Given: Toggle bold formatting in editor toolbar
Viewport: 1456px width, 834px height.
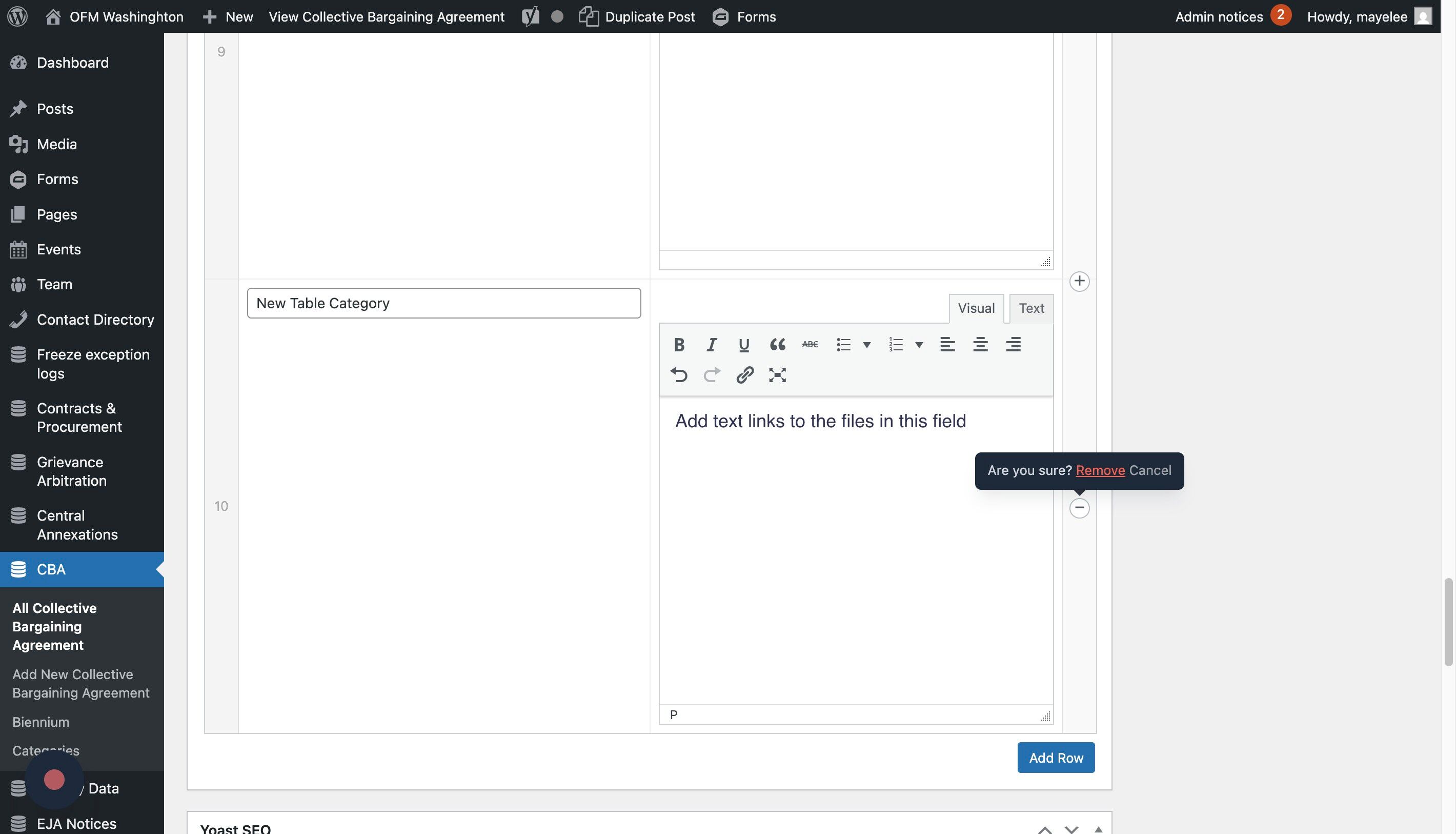Looking at the screenshot, I should pos(679,344).
